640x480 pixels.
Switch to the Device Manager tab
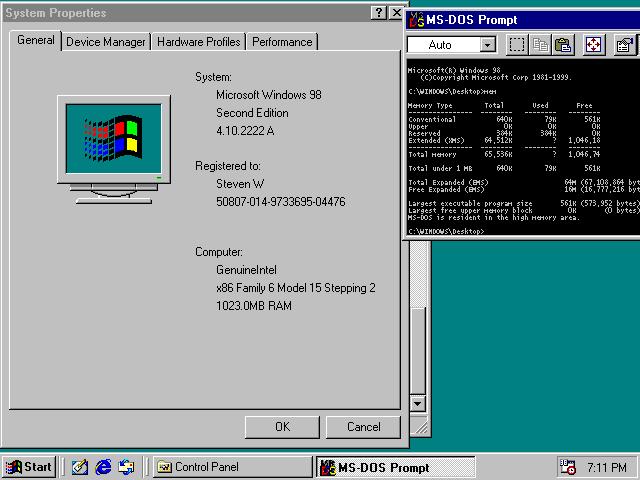click(x=106, y=42)
